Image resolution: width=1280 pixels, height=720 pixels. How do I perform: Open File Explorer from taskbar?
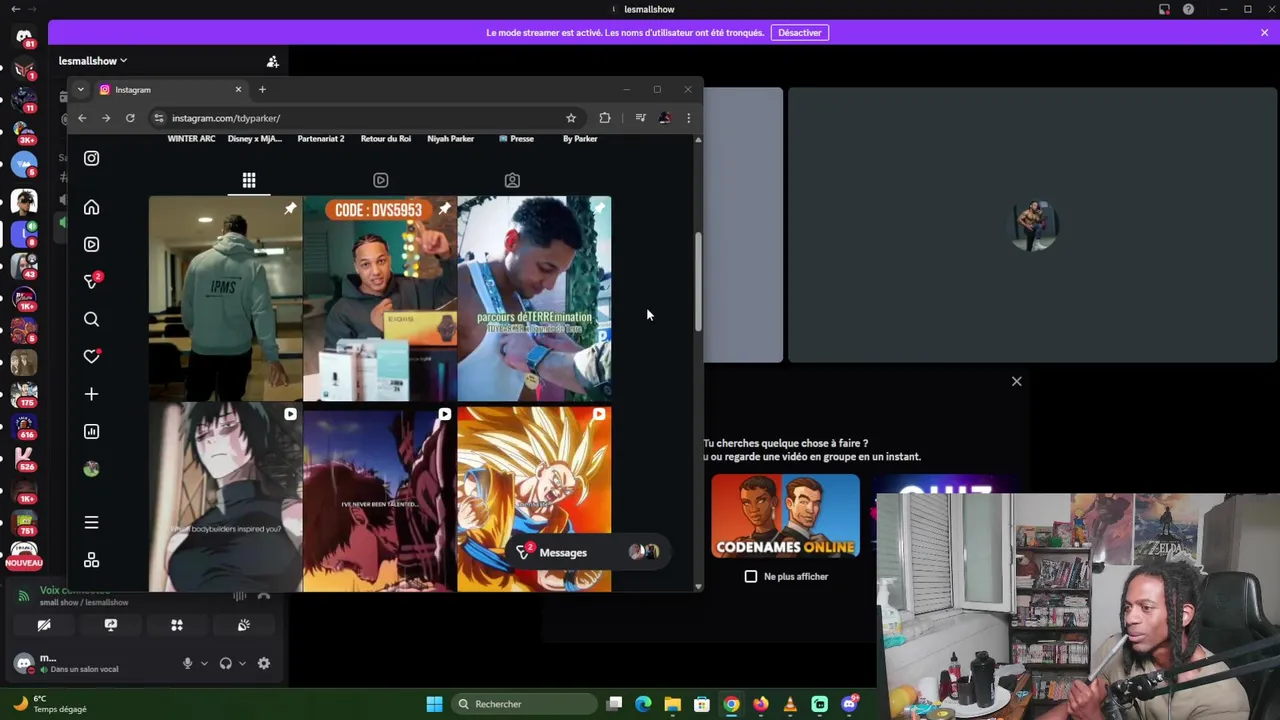pyautogui.click(x=672, y=704)
